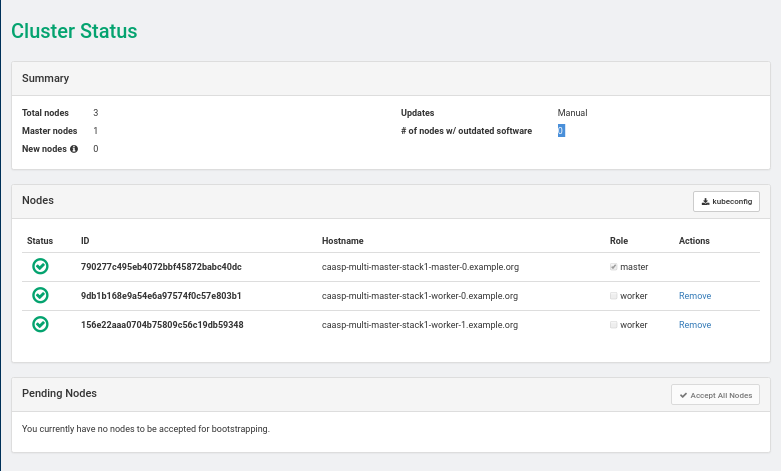Toggle the worker checkbox for worker-0 node

pyautogui.click(x=613, y=296)
